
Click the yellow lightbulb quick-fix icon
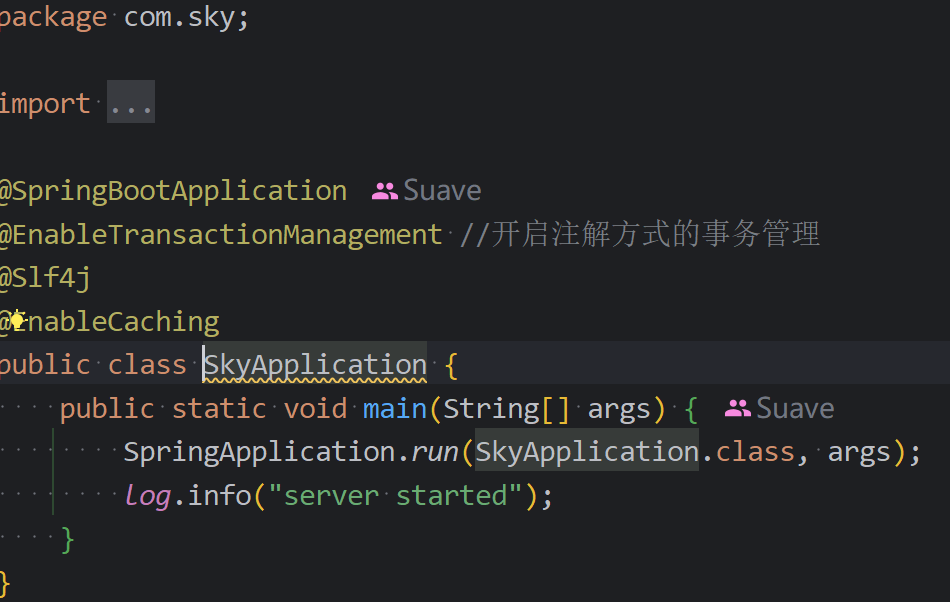18,319
